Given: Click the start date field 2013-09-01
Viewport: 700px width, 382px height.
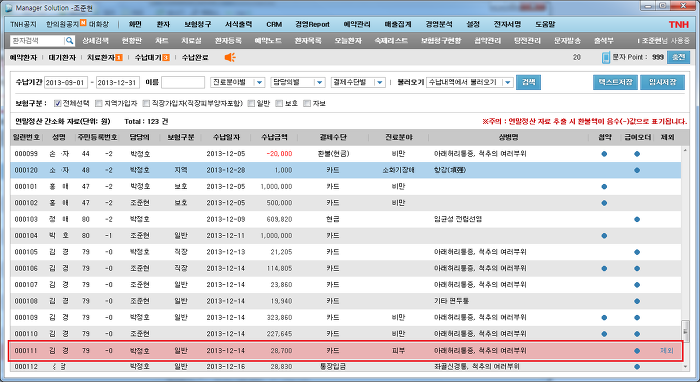Looking at the screenshot, I should [66, 83].
